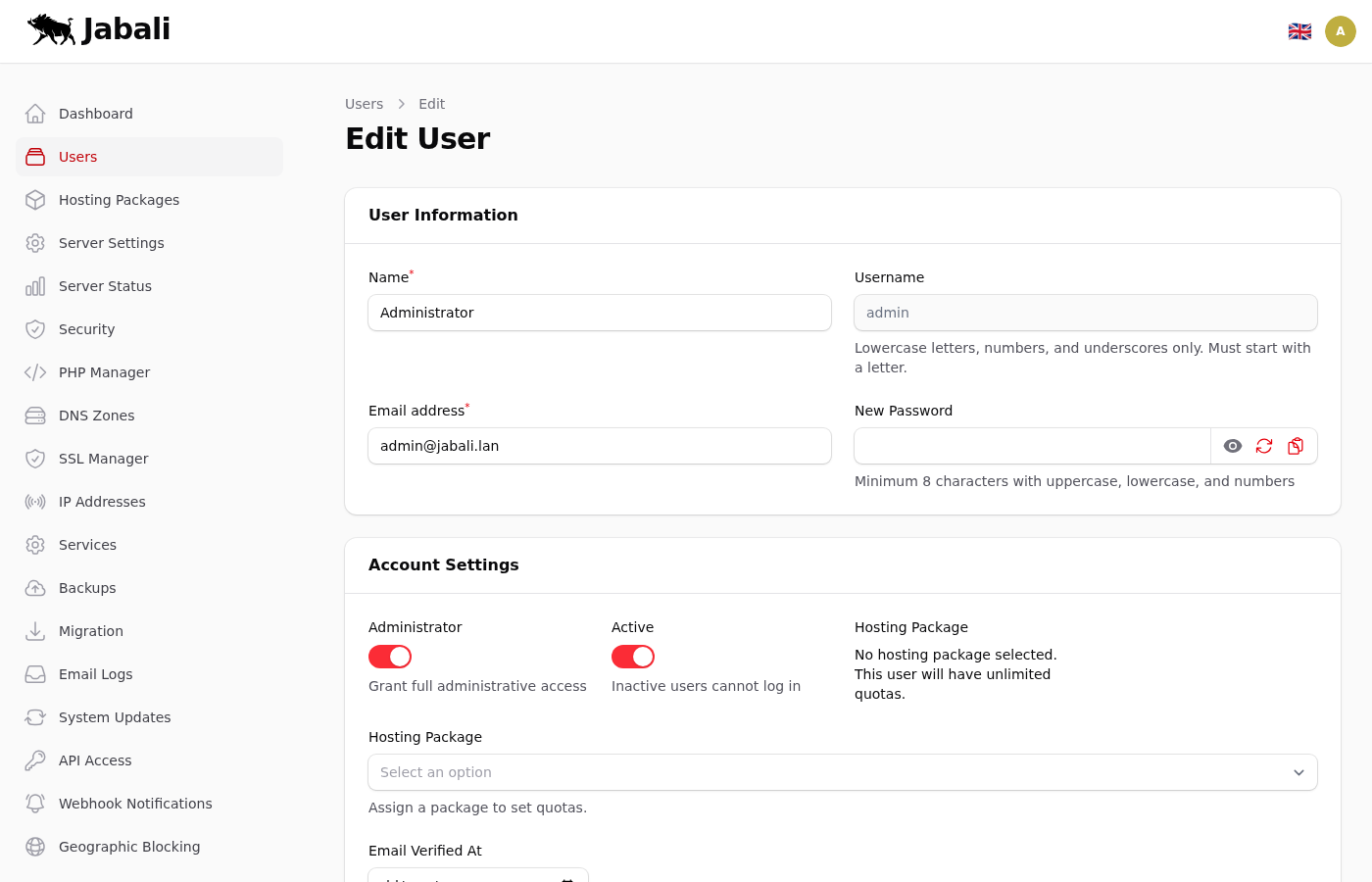Copy password using the clipboard icon
This screenshot has width=1372, height=882.
coord(1296,446)
